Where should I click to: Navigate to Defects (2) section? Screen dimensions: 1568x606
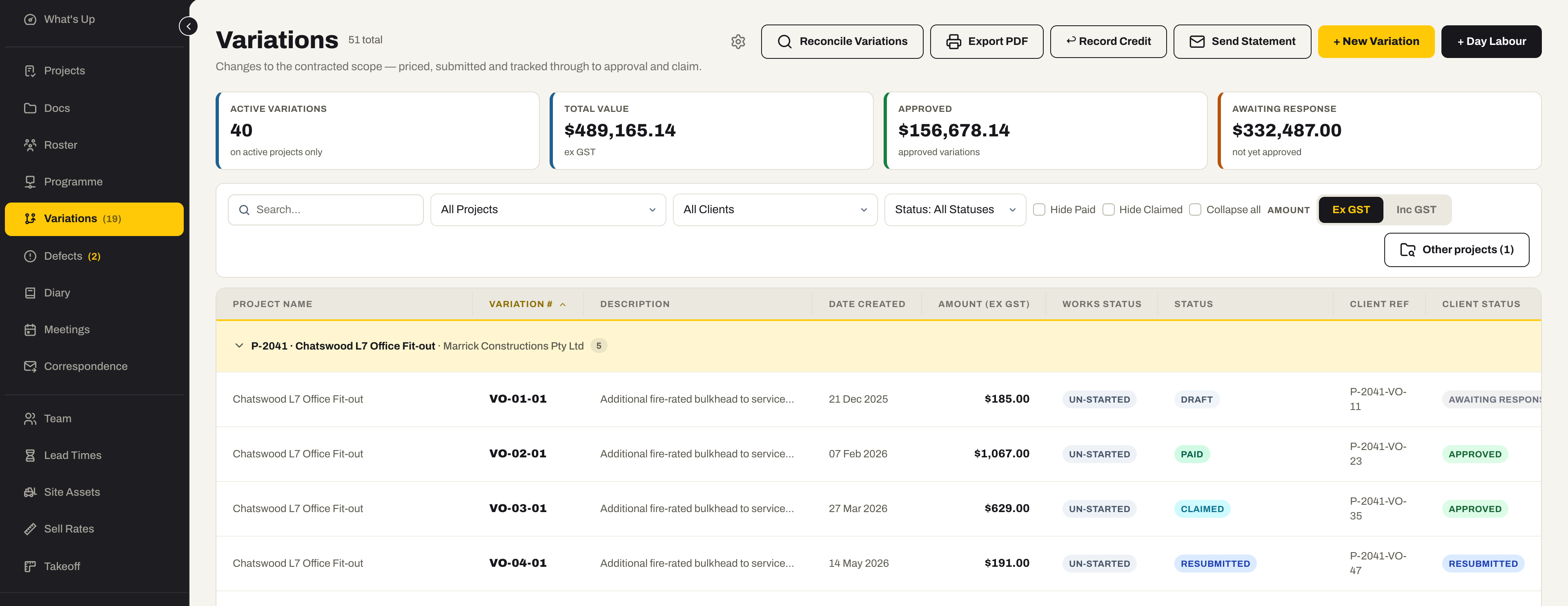[x=94, y=256]
